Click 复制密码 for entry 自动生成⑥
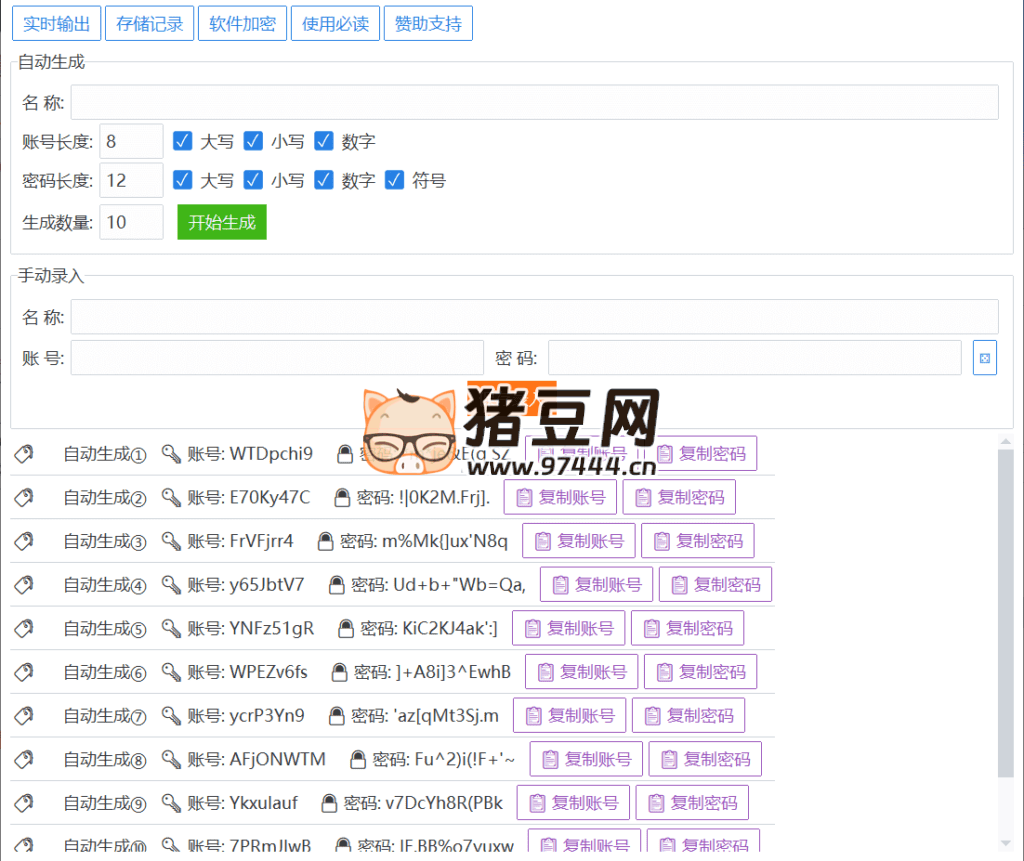The height and width of the screenshot is (861, 1024). point(700,671)
